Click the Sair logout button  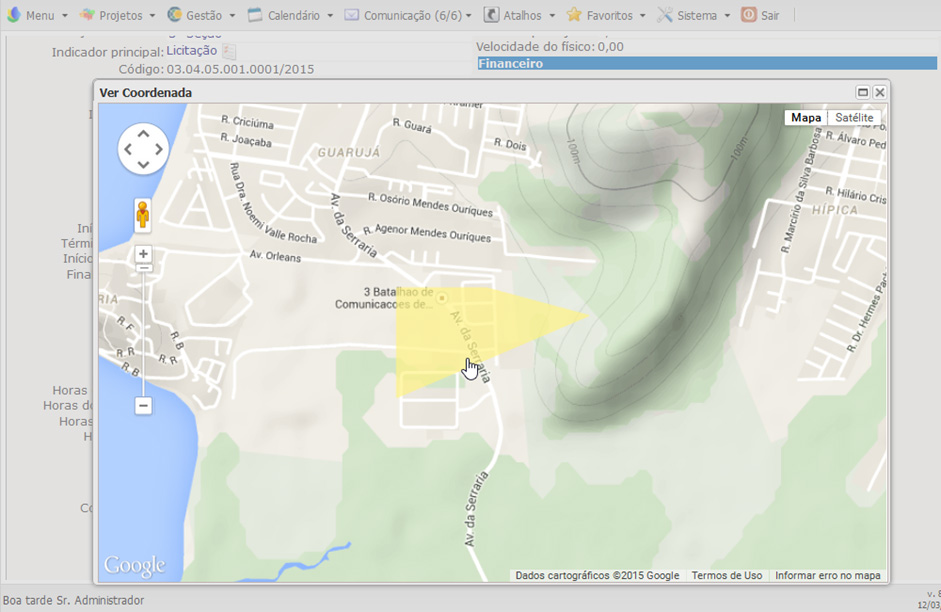click(x=760, y=15)
